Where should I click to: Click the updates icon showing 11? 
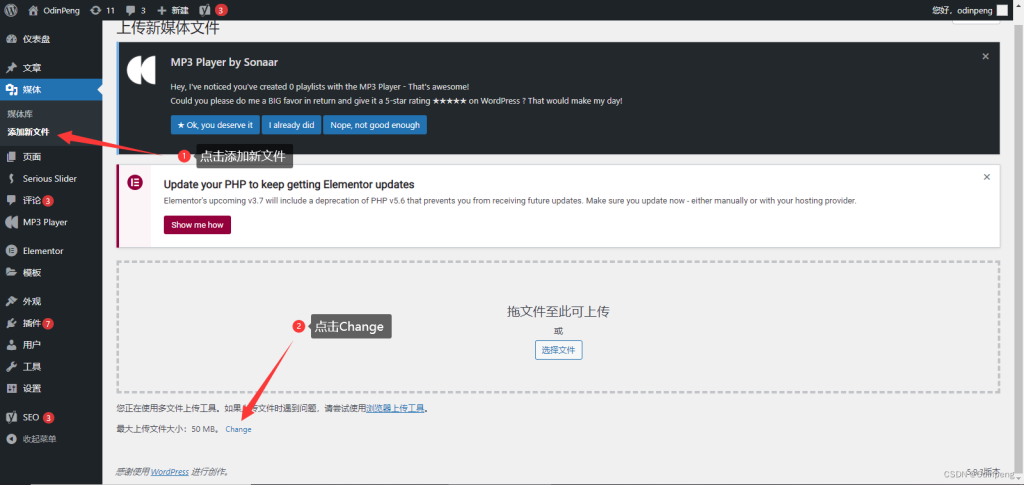pyautogui.click(x=94, y=10)
